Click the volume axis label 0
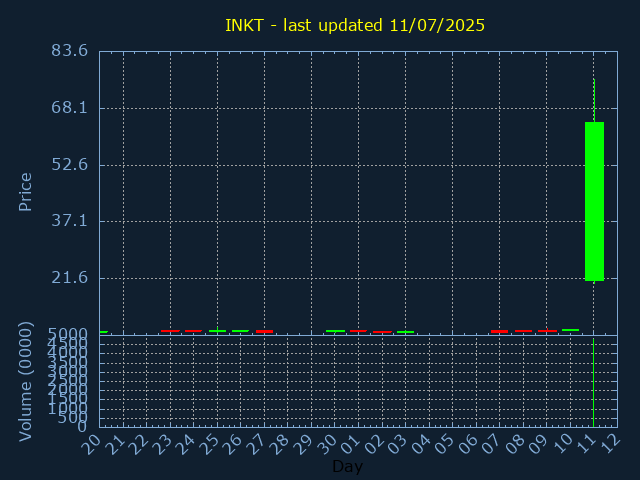Screen dimensions: 640x480 click(x=82, y=427)
